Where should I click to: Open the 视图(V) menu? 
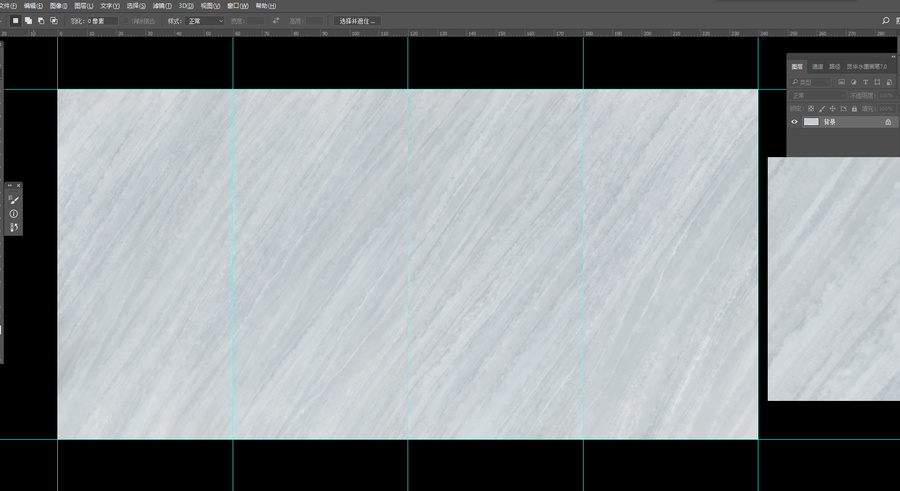coord(210,6)
